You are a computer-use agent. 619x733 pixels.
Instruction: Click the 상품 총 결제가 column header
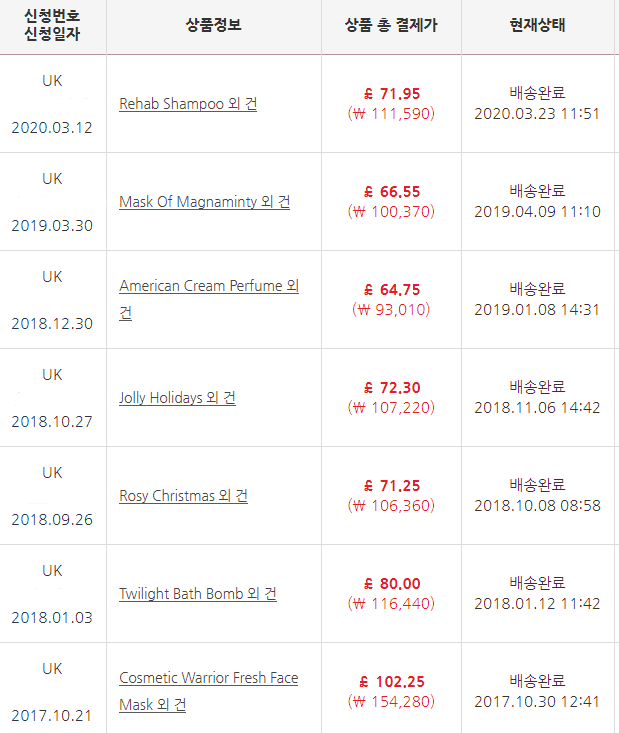391,25
